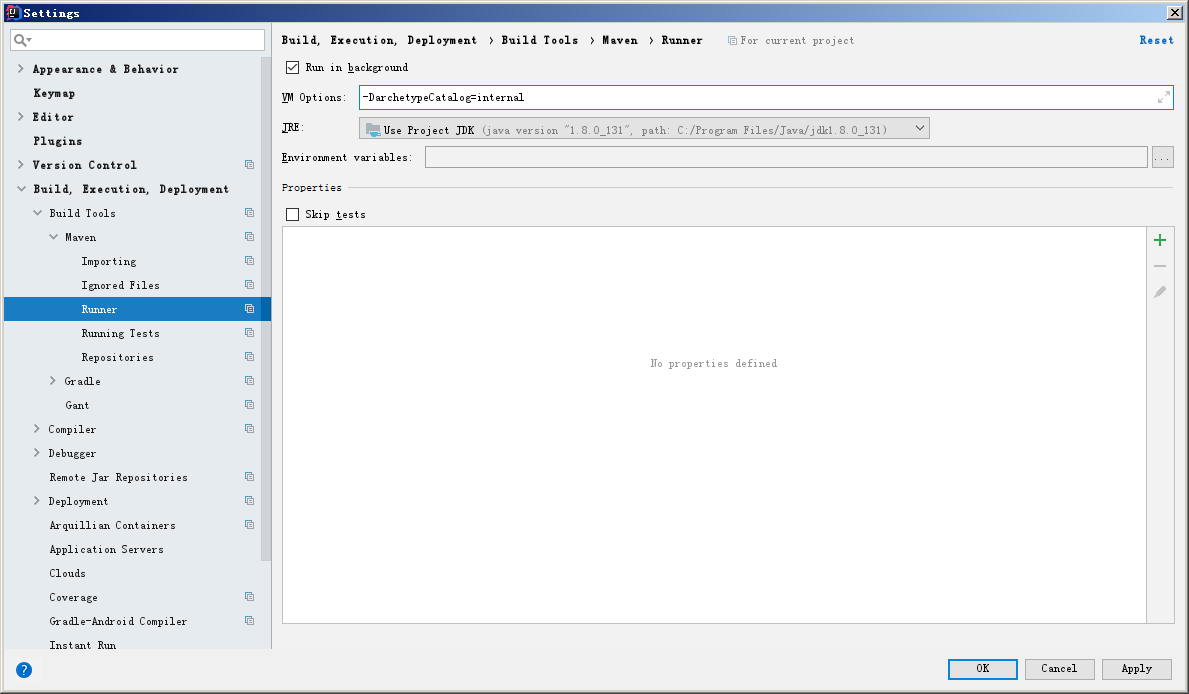Collapse the Build Tools node
1189x694 pixels.
pos(37,213)
